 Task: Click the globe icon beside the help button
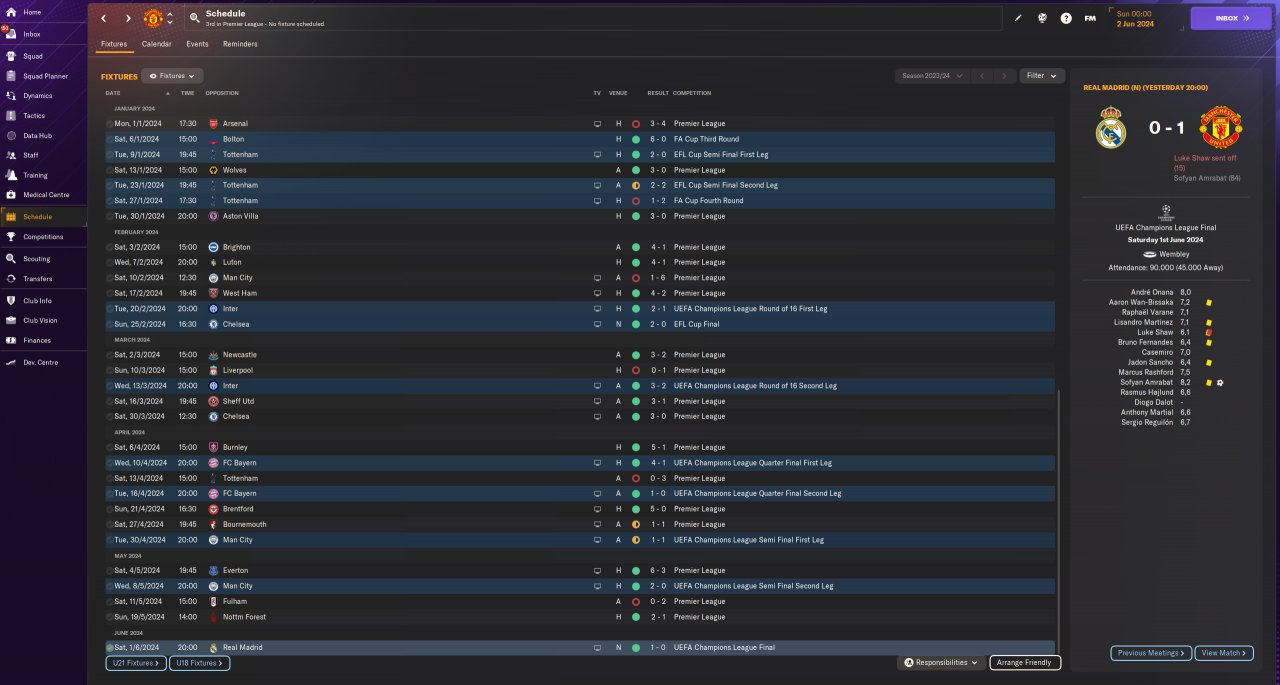pyautogui.click(x=1042, y=18)
